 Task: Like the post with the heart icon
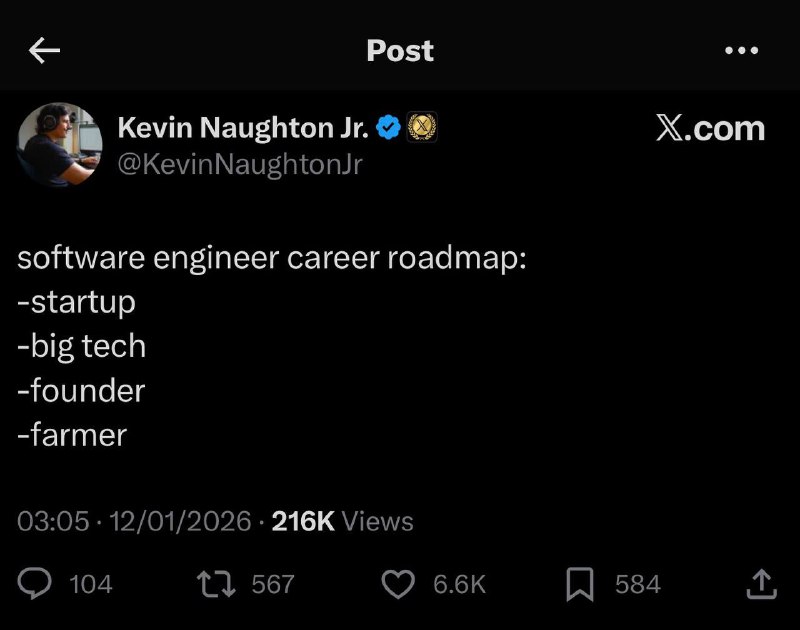click(x=398, y=584)
